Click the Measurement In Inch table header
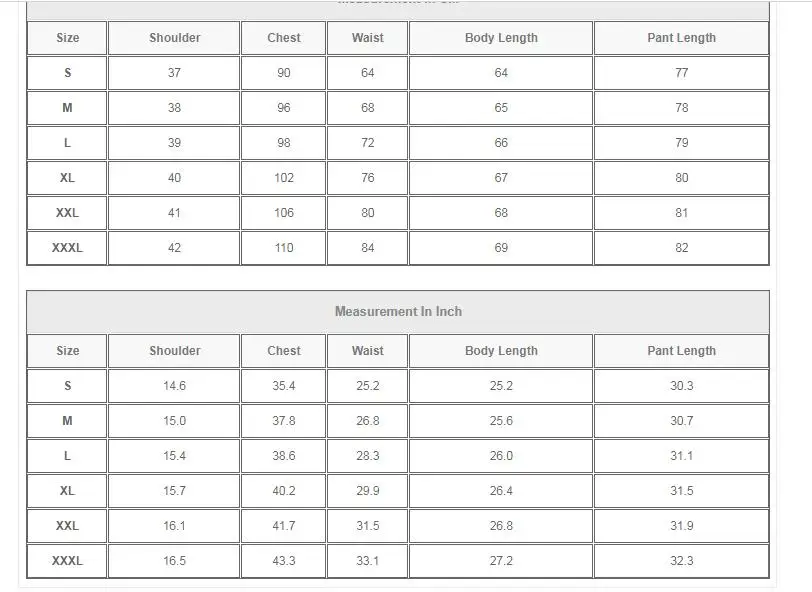The height and width of the screenshot is (592, 812). pyautogui.click(x=398, y=311)
